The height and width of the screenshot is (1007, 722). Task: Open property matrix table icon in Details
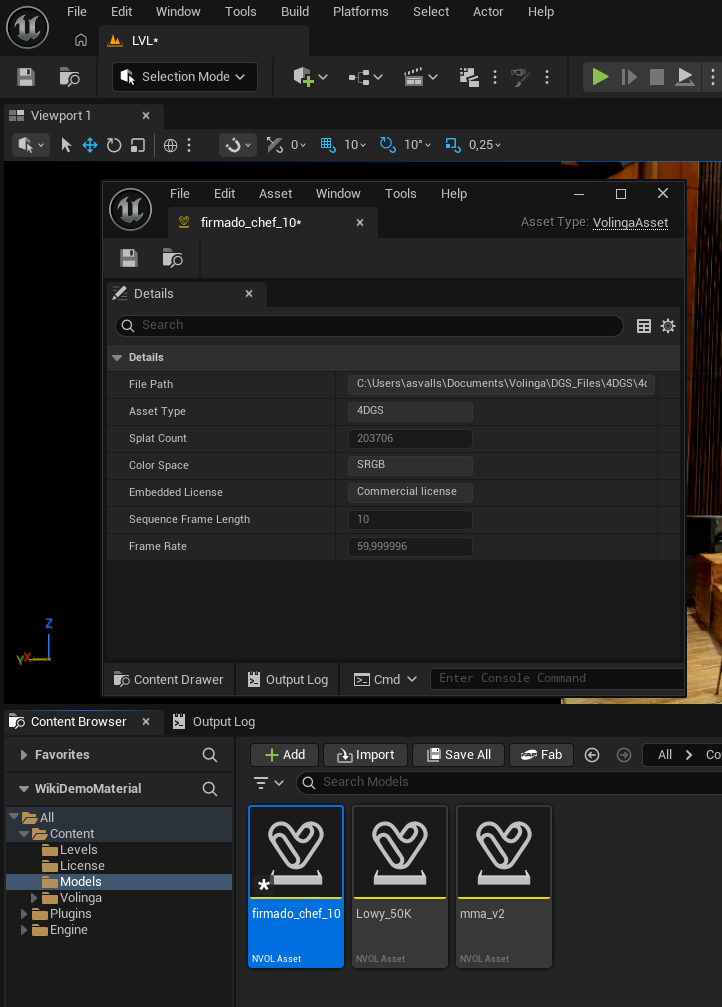644,326
